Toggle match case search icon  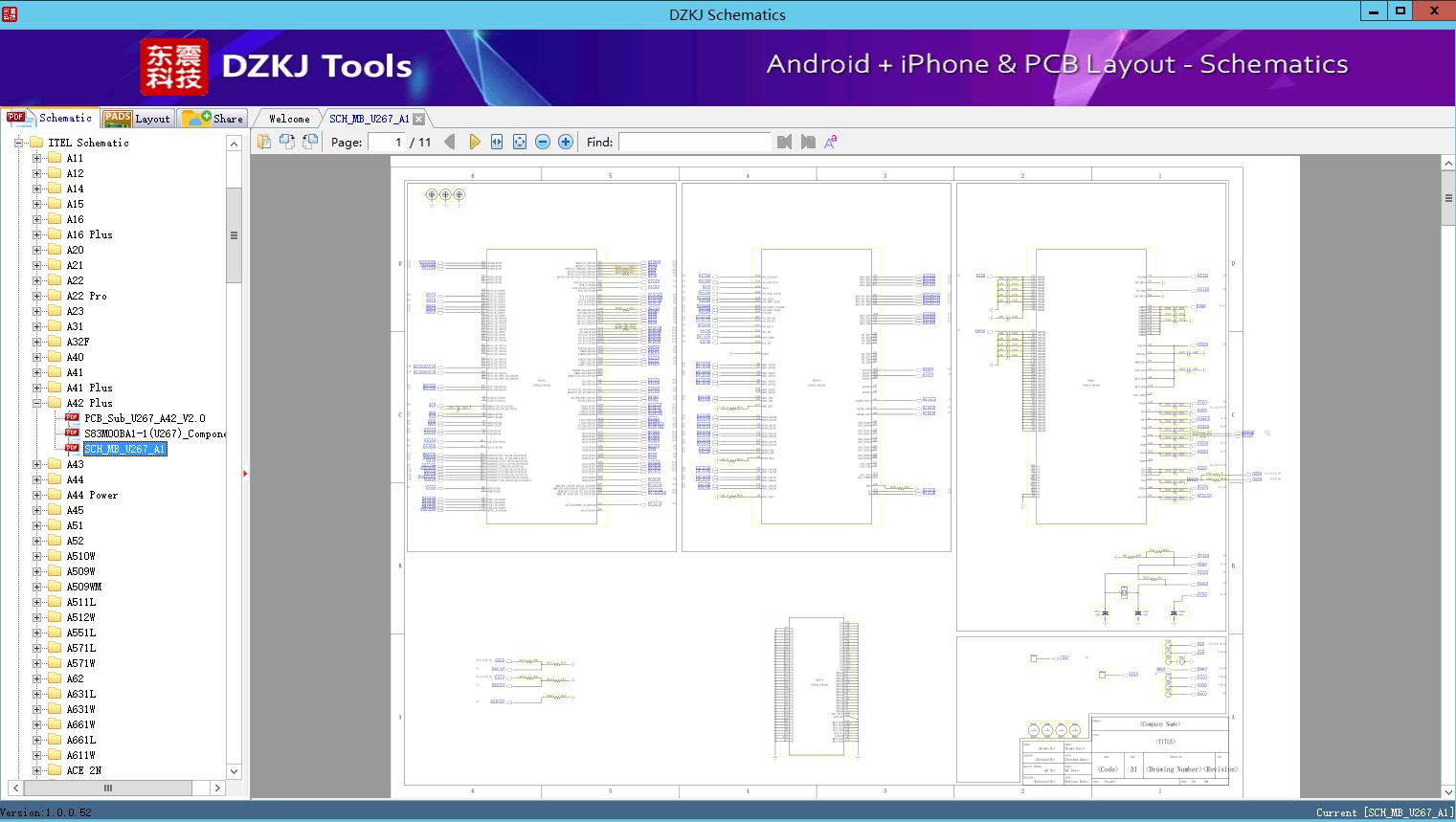(x=831, y=142)
